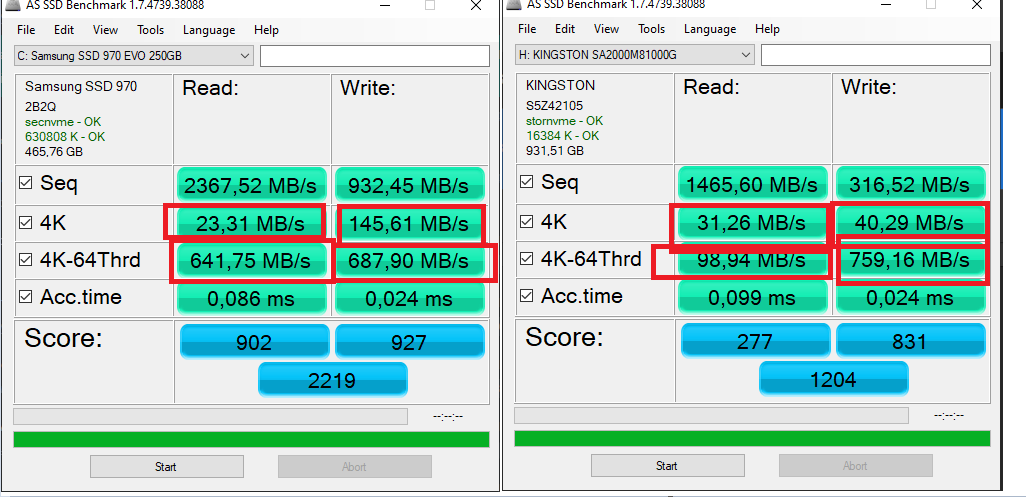Click the grey progress bar in Samsung window
The width and height of the screenshot is (1026, 497).
[x=211, y=417]
